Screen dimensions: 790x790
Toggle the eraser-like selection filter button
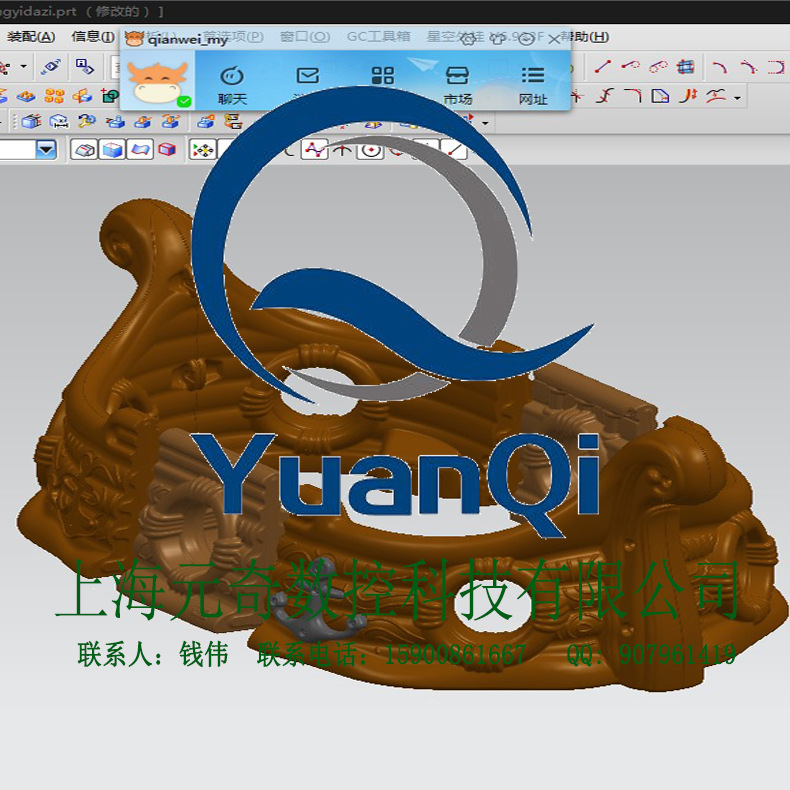tap(84, 150)
